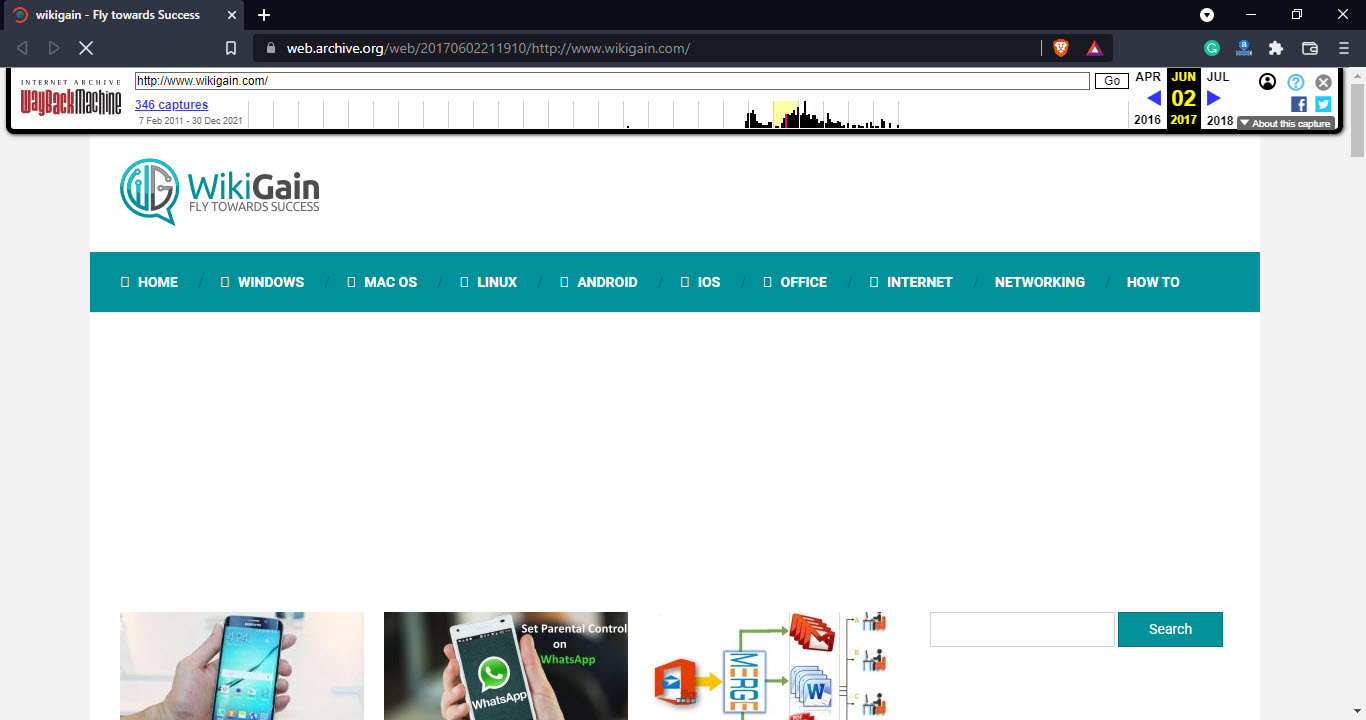Click the Go button in Wayback toolbar

pos(1112,81)
